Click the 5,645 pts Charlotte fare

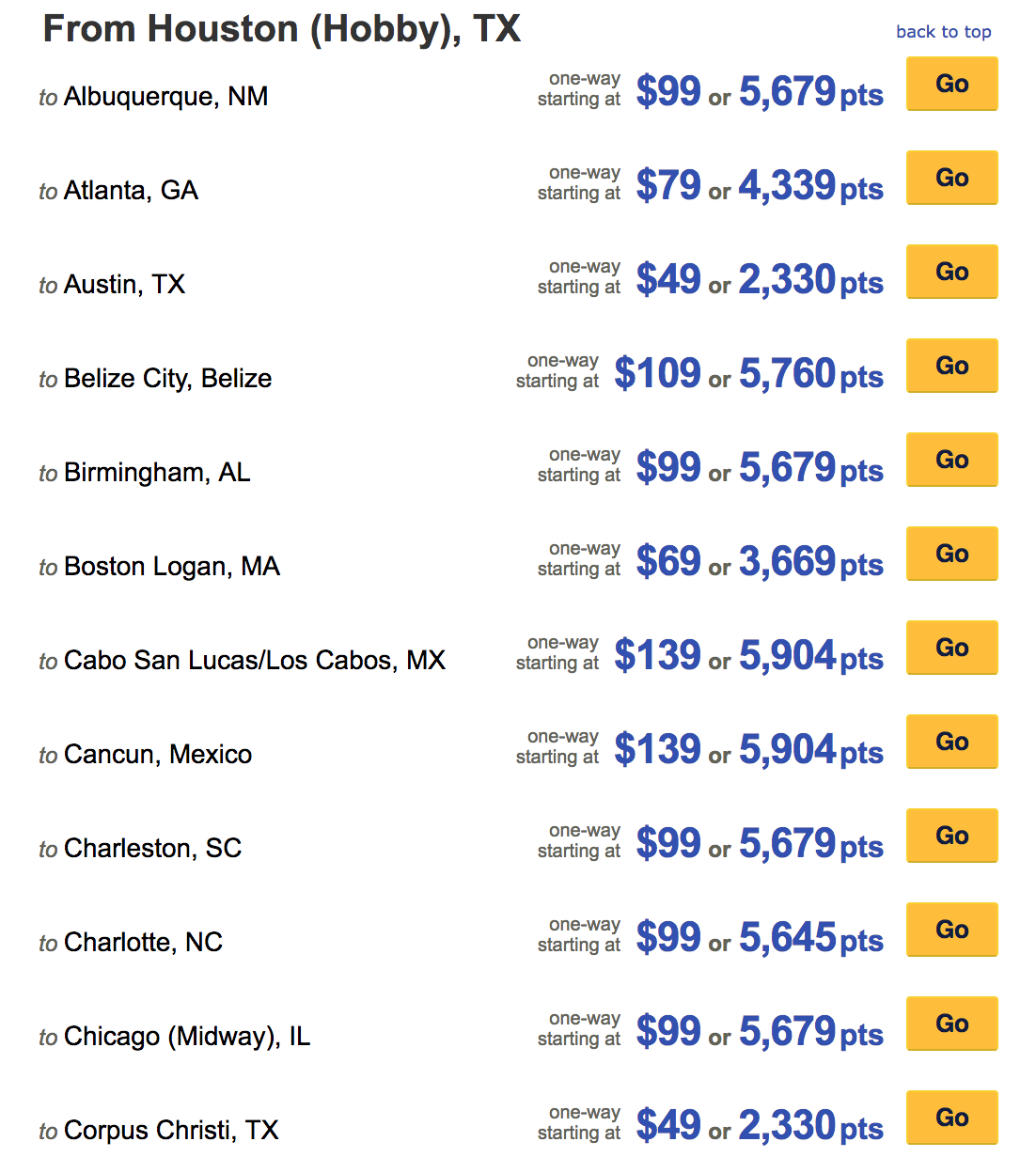811,938
